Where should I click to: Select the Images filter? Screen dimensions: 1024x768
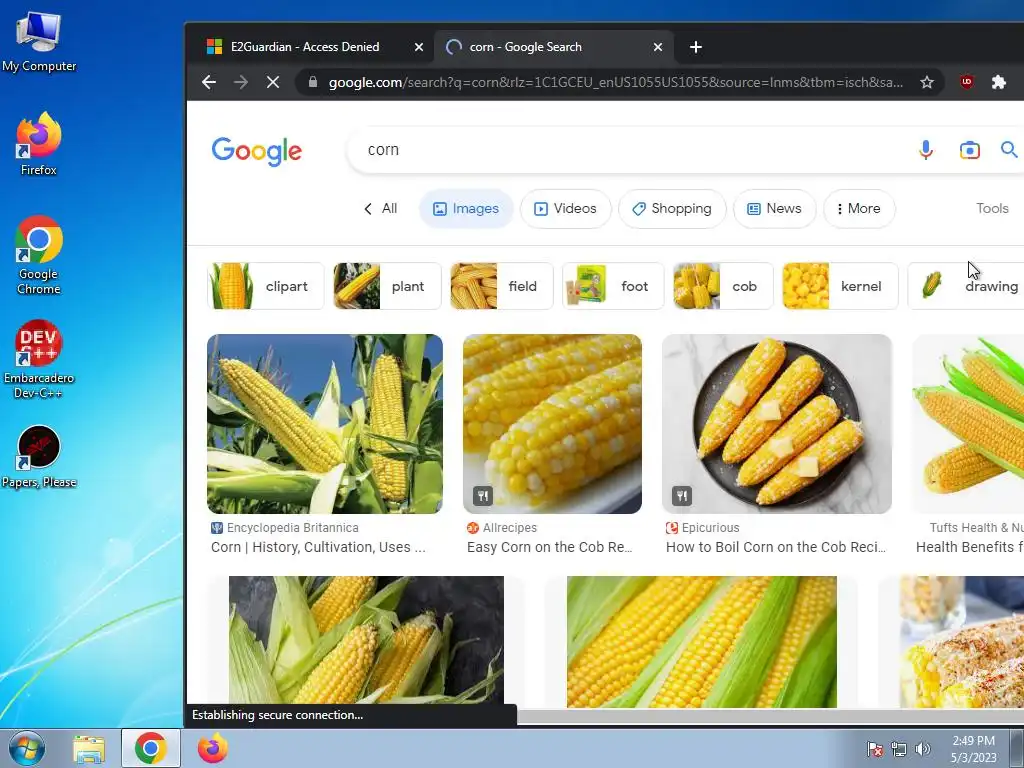[x=466, y=208]
